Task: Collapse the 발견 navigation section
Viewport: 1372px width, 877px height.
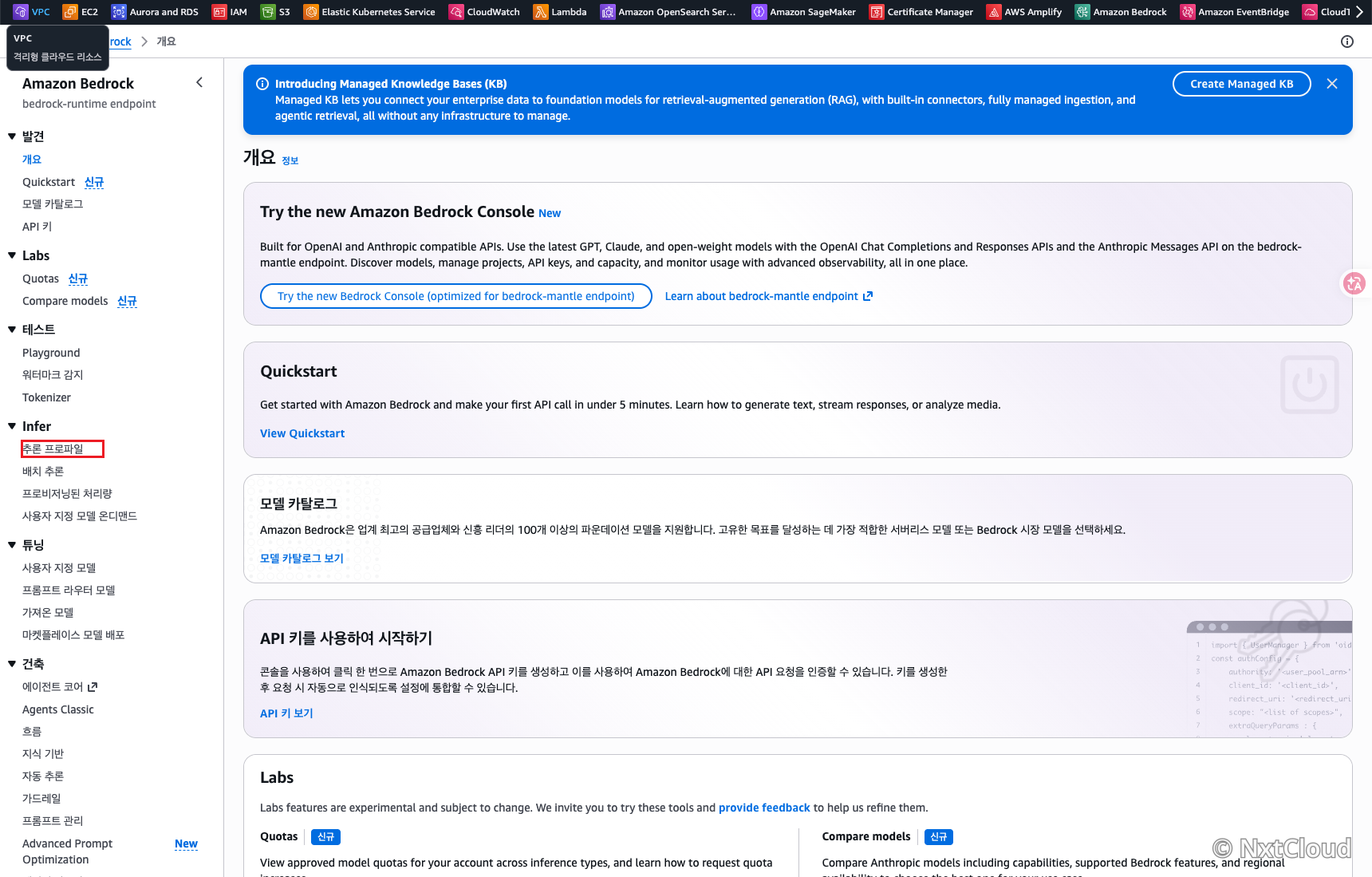Action: click(12, 136)
